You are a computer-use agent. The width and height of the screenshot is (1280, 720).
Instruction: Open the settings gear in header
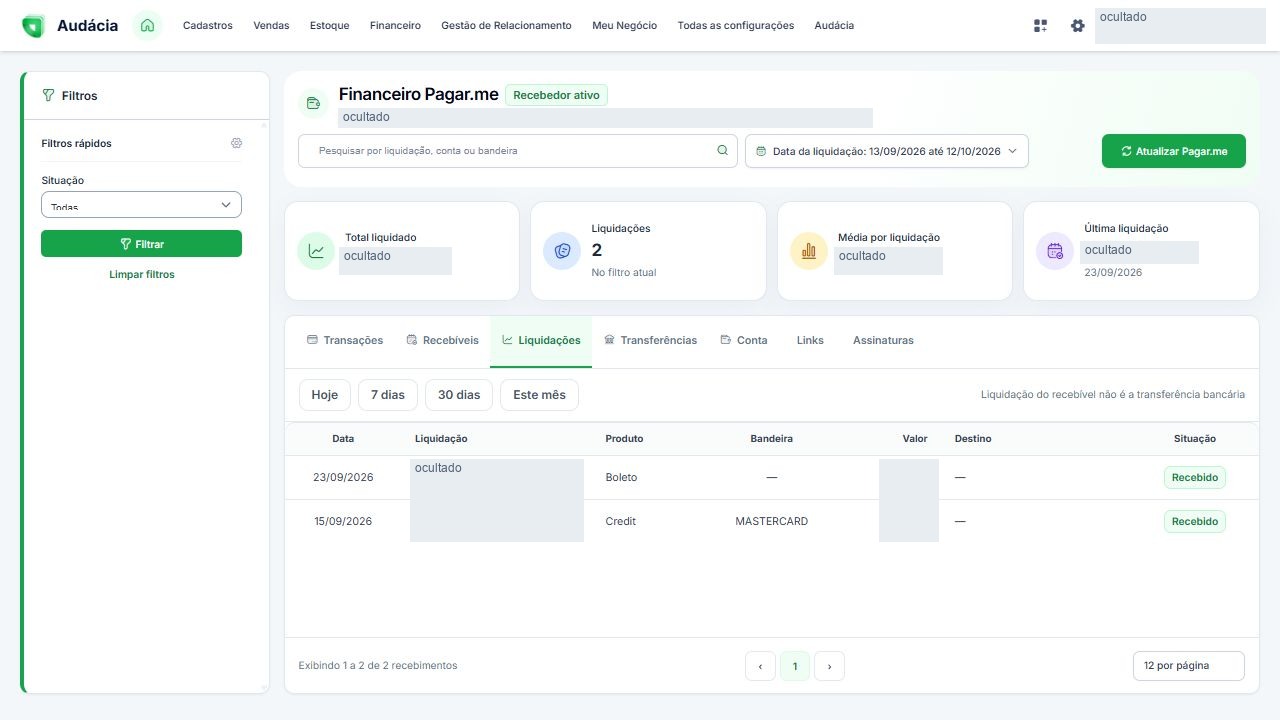pos(1077,26)
